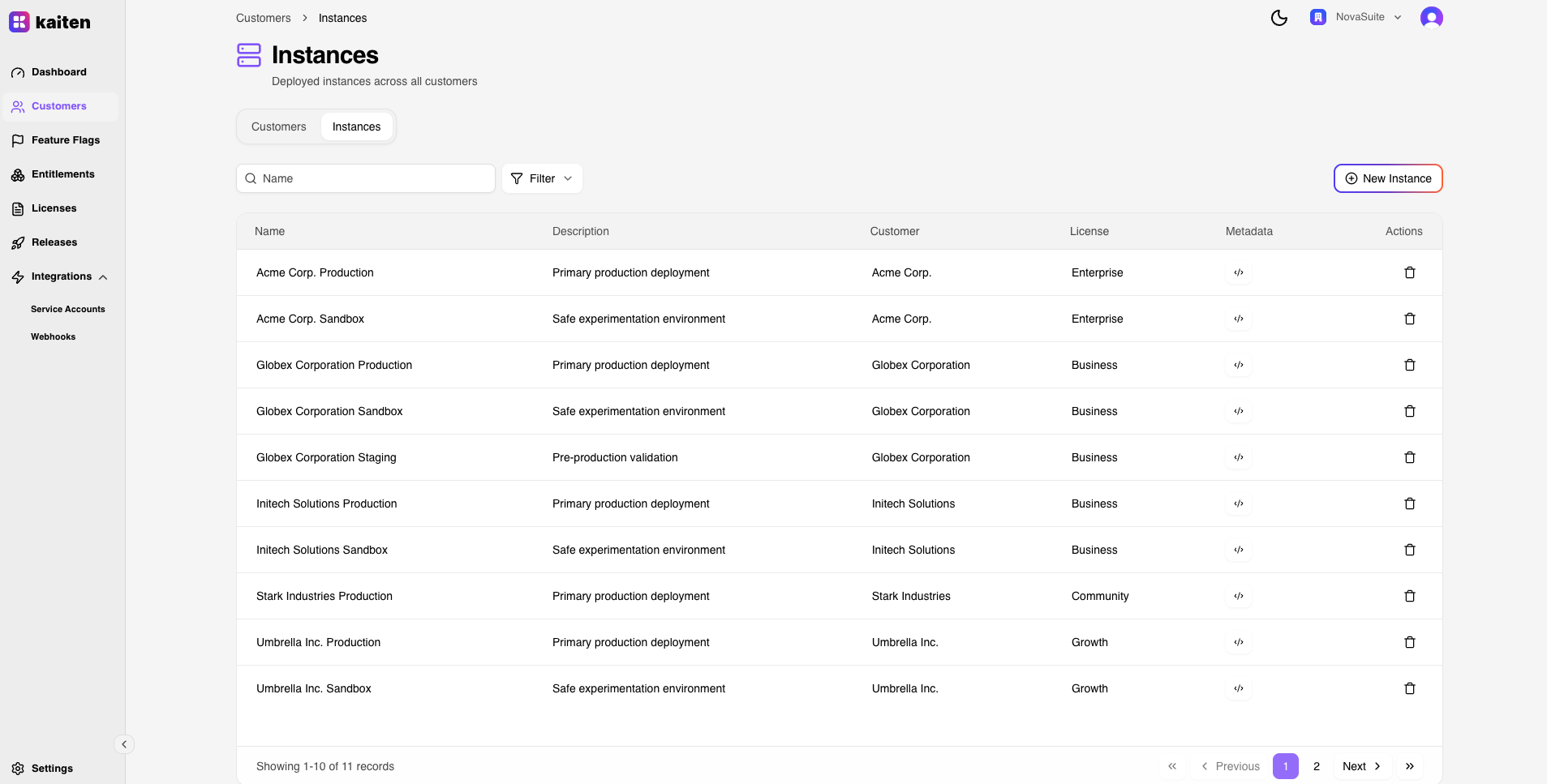Screen dimensions: 1547x784
Task: Open metadata code icon for Umbrella Inc. Sandbox
Action: pos(1238,688)
